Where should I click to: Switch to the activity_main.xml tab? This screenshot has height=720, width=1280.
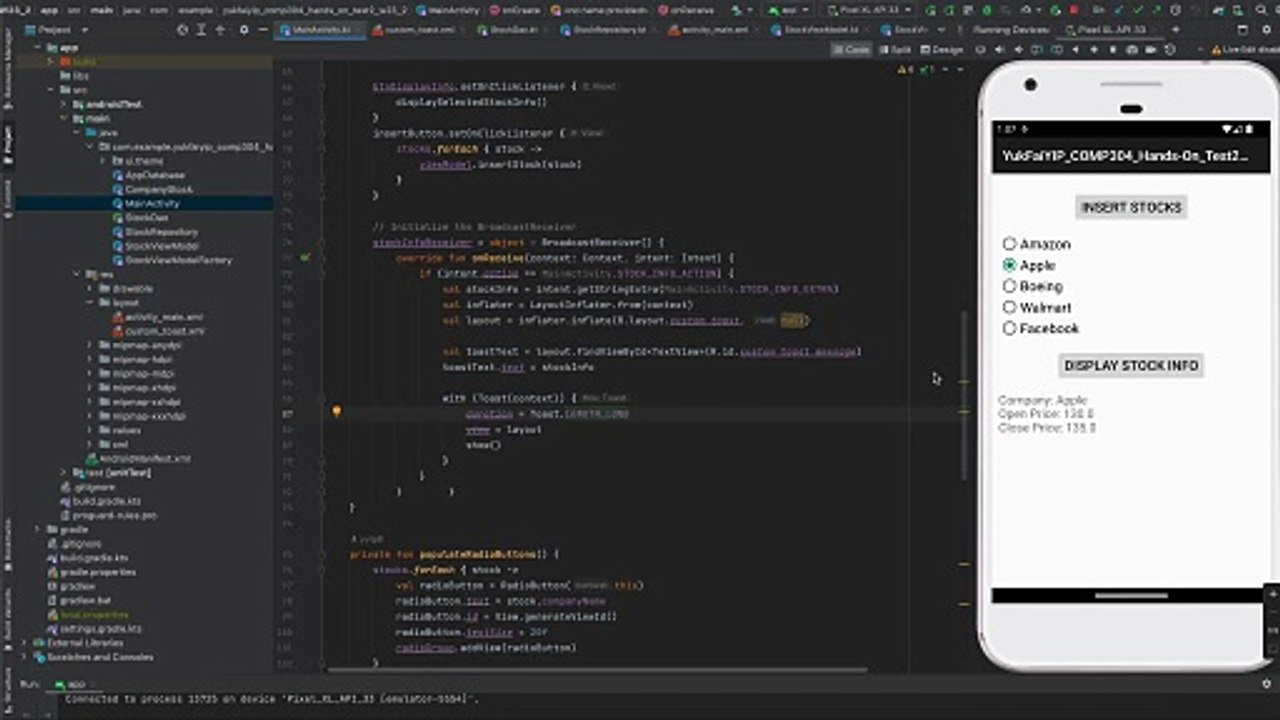713,30
